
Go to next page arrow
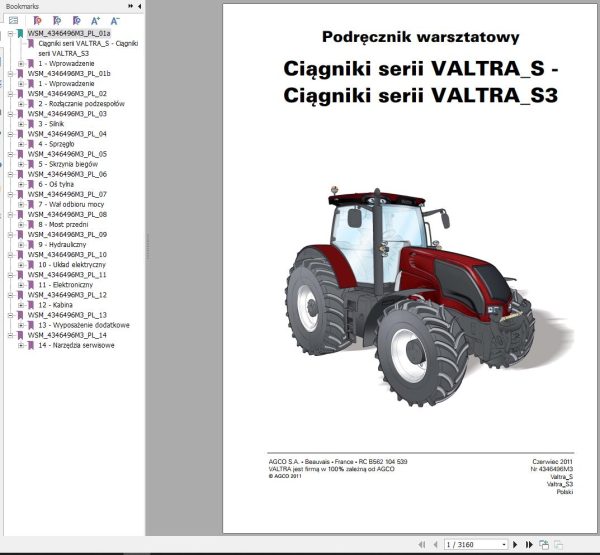click(515, 544)
